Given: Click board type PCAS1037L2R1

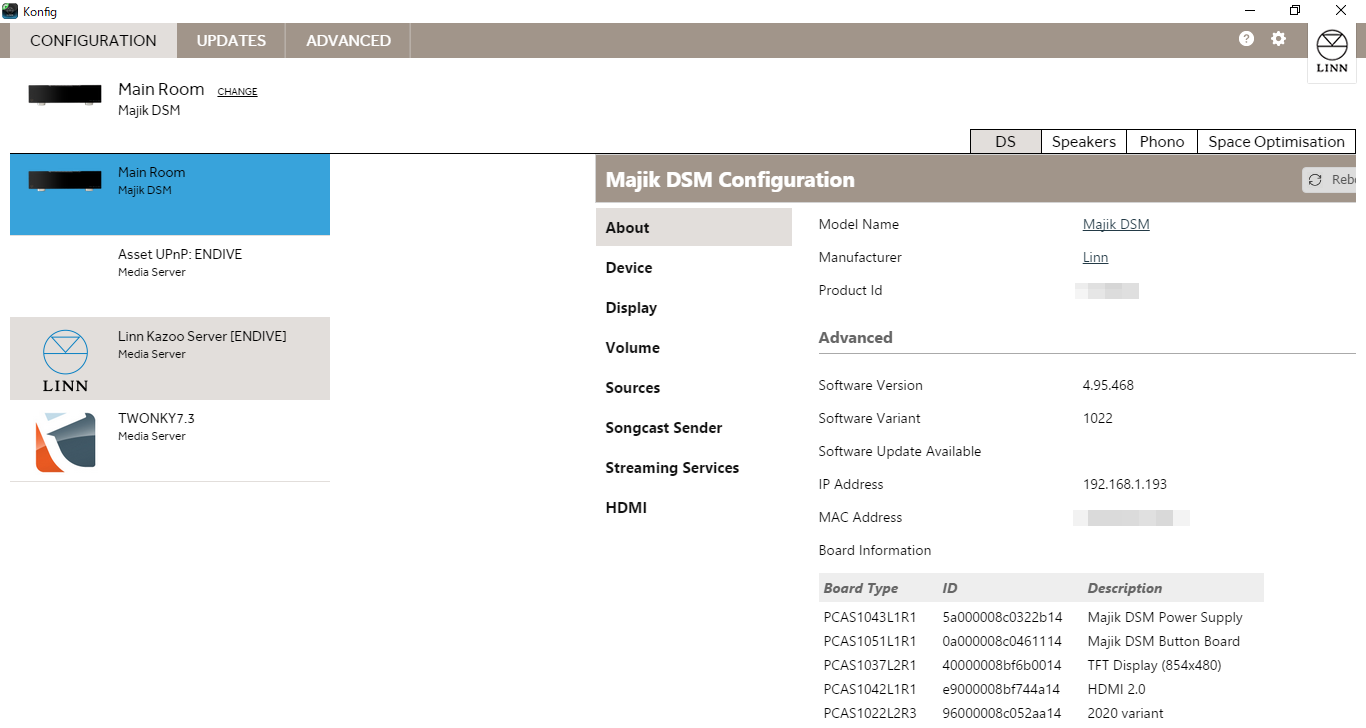Looking at the screenshot, I should coord(870,665).
